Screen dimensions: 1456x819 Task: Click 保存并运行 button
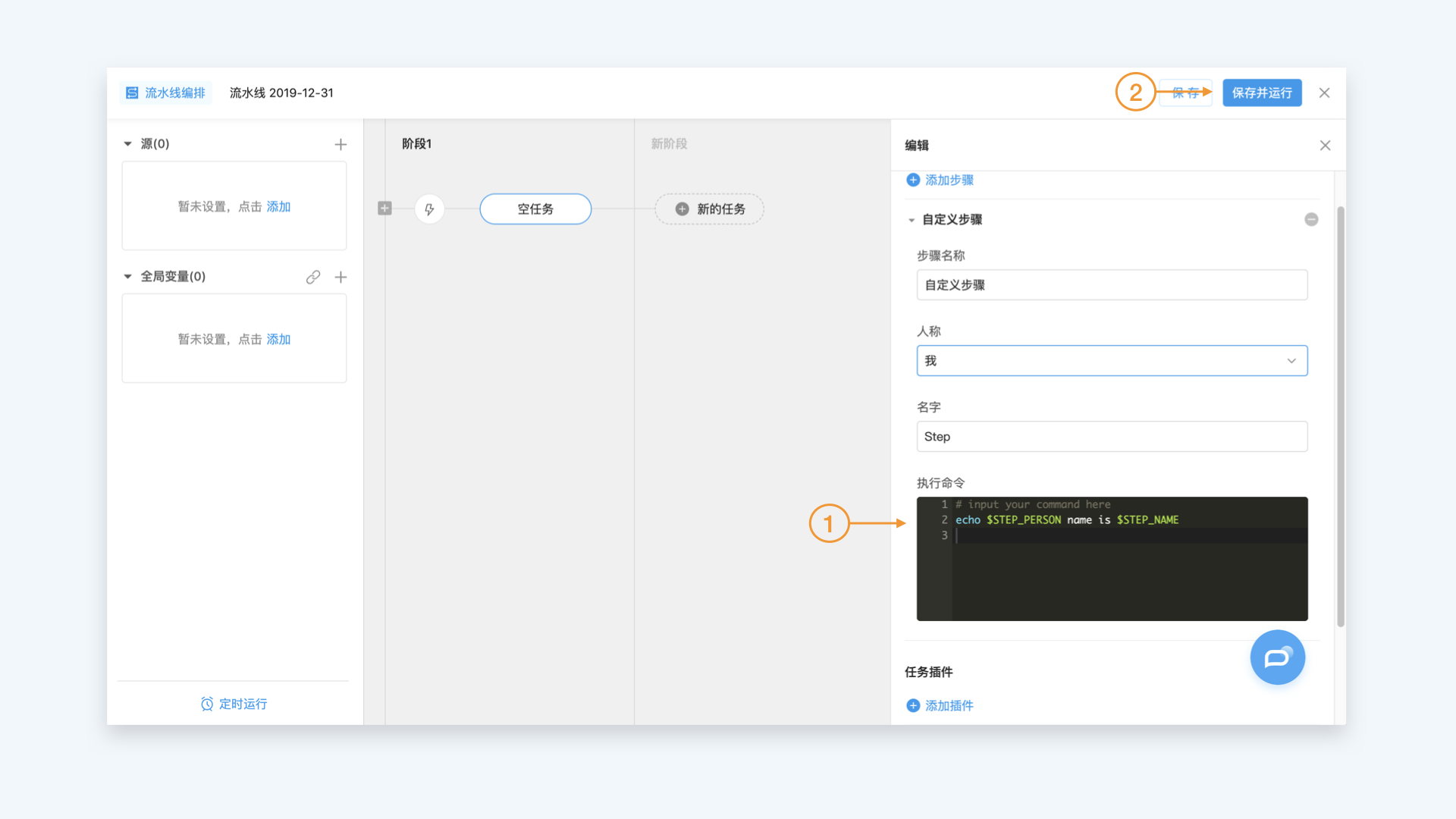[1262, 93]
